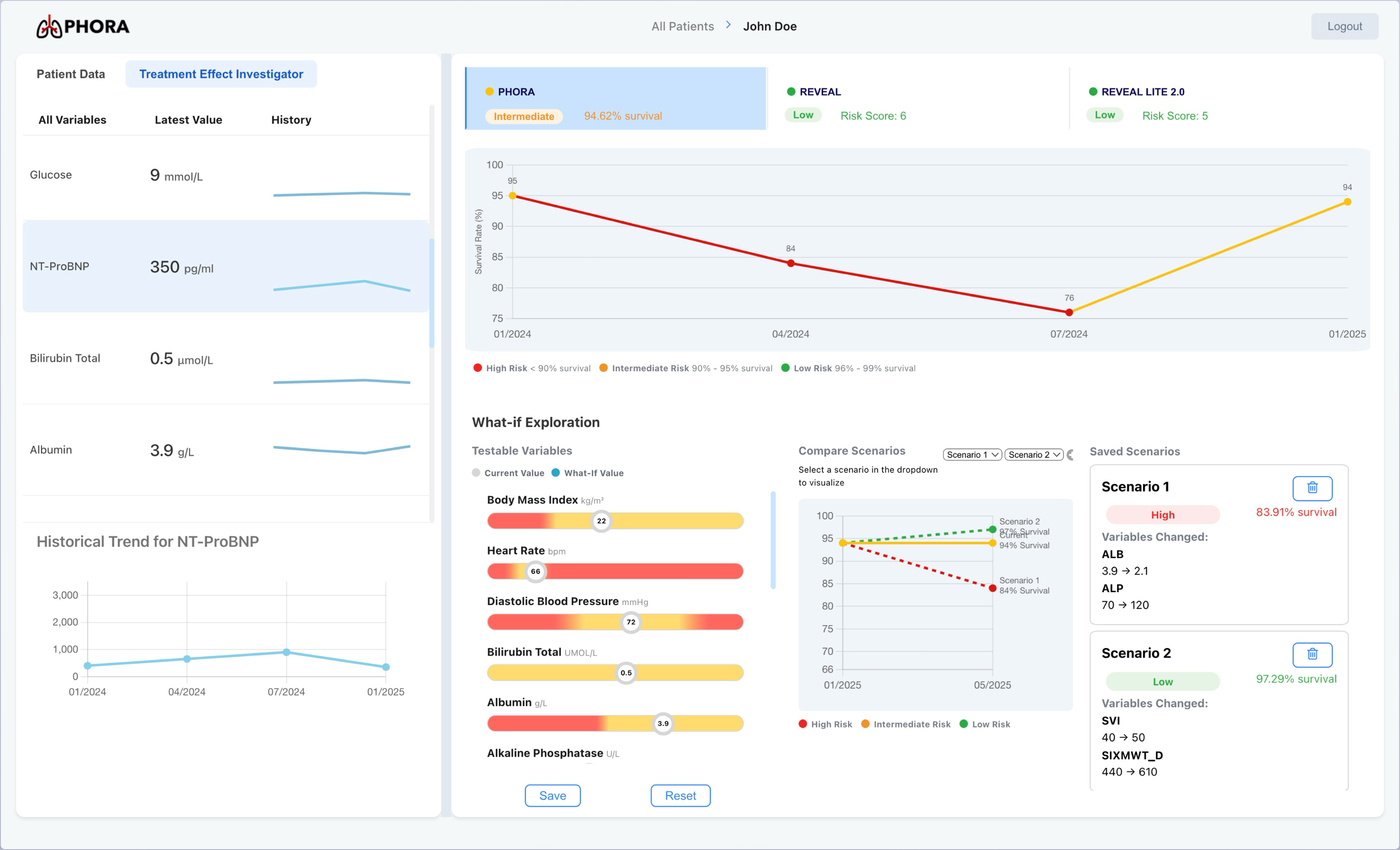Click the 07/2024 point in NT-ProBNP trend
The image size is (1400, 850).
286,652
